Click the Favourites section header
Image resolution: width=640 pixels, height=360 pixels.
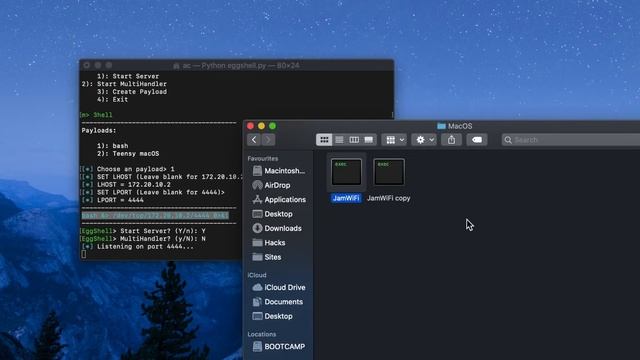262,158
